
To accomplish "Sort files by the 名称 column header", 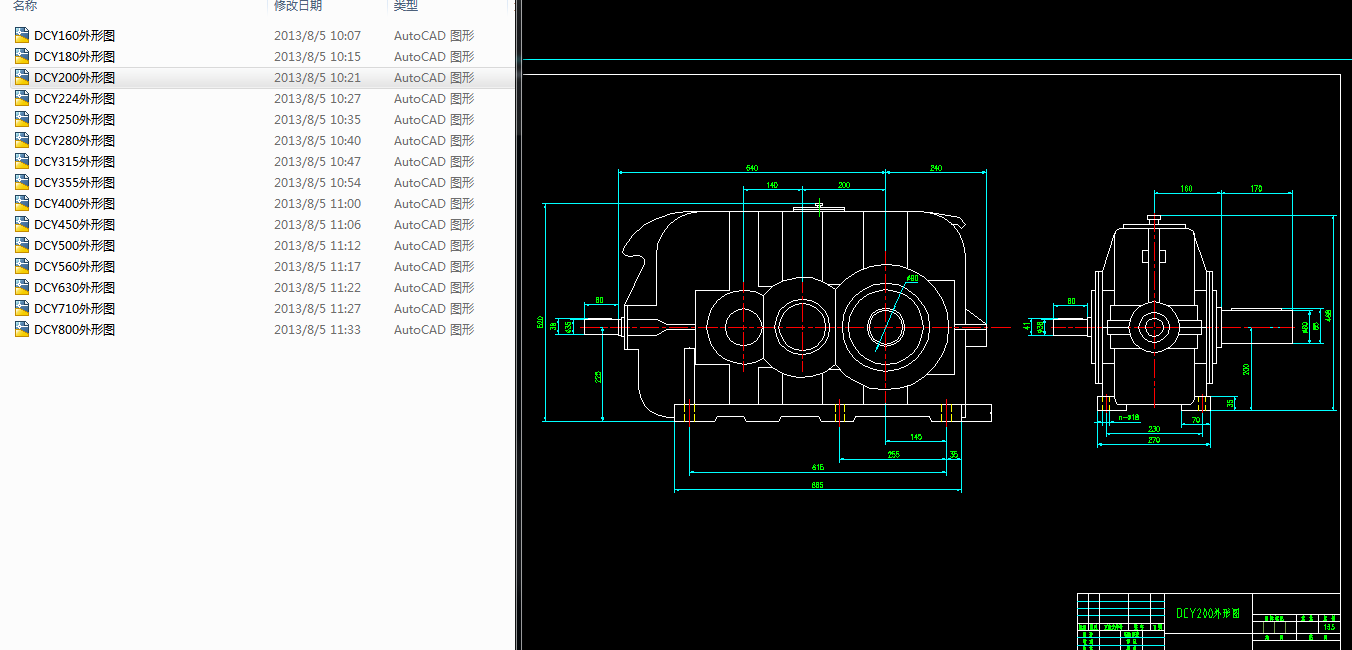I will [x=25, y=6].
